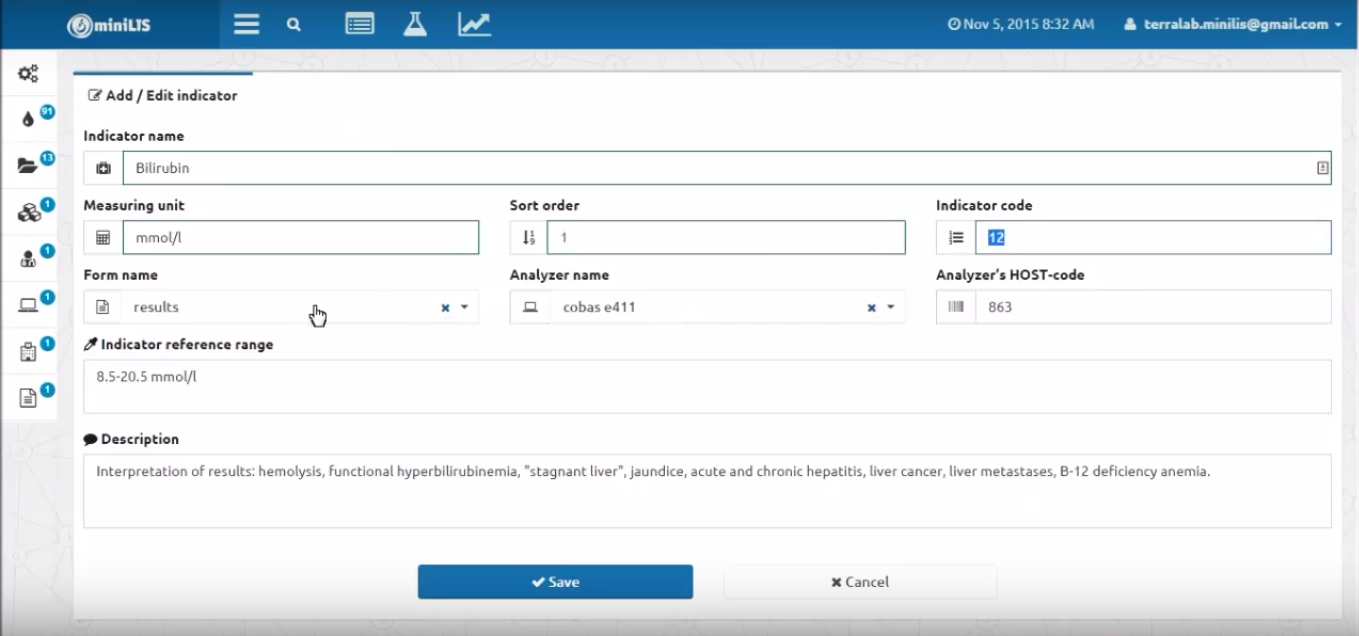This screenshot has height=636, width=1359.
Task: Open the statistics chart icon
Action: pyautogui.click(x=474, y=24)
